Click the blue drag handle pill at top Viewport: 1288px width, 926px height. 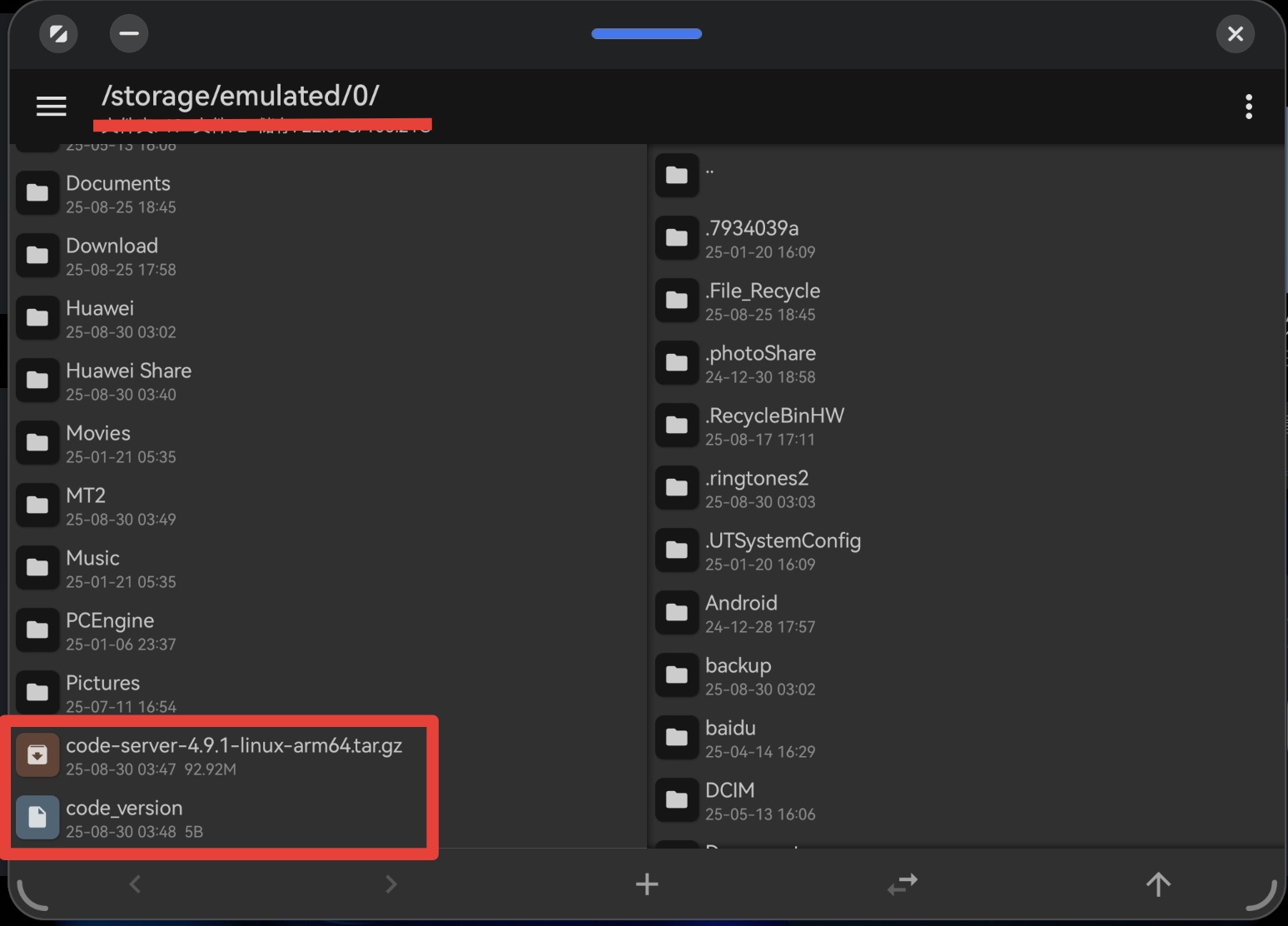click(646, 34)
